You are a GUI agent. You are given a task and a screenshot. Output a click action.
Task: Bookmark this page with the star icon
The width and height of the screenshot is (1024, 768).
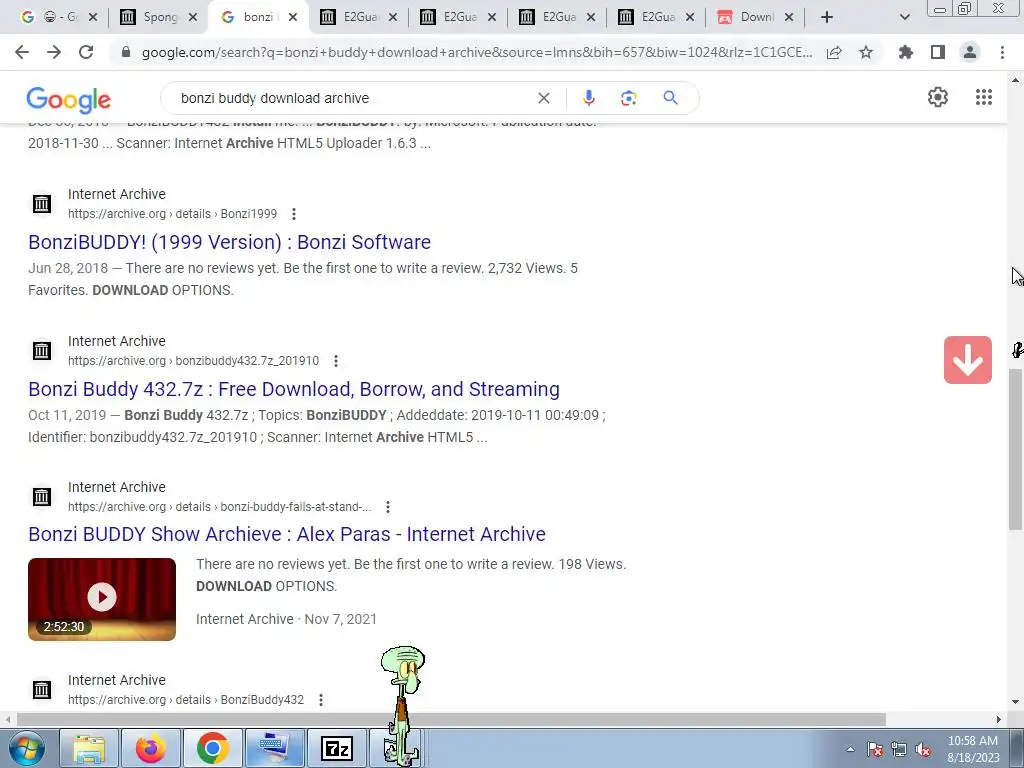[866, 52]
